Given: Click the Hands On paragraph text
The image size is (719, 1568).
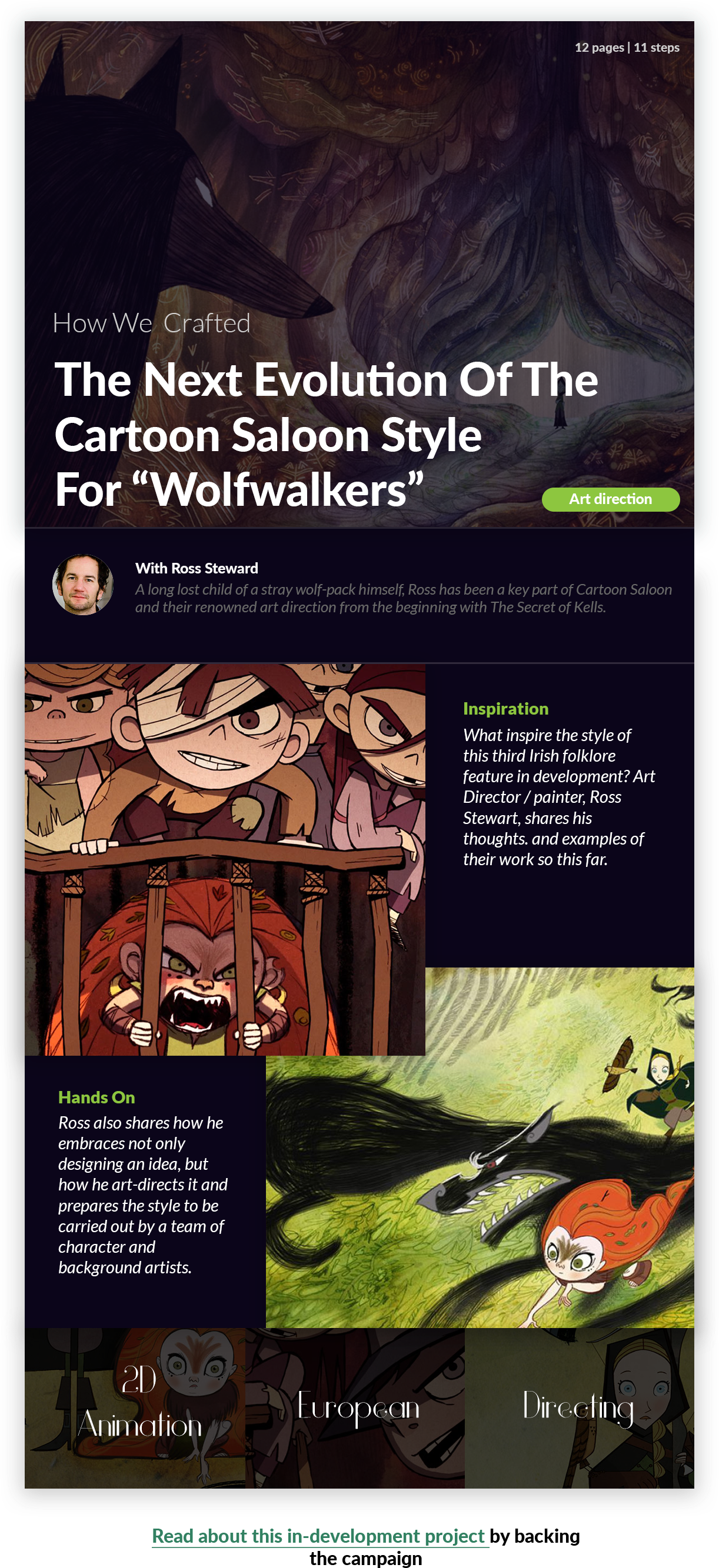Looking at the screenshot, I should tap(142, 1195).
